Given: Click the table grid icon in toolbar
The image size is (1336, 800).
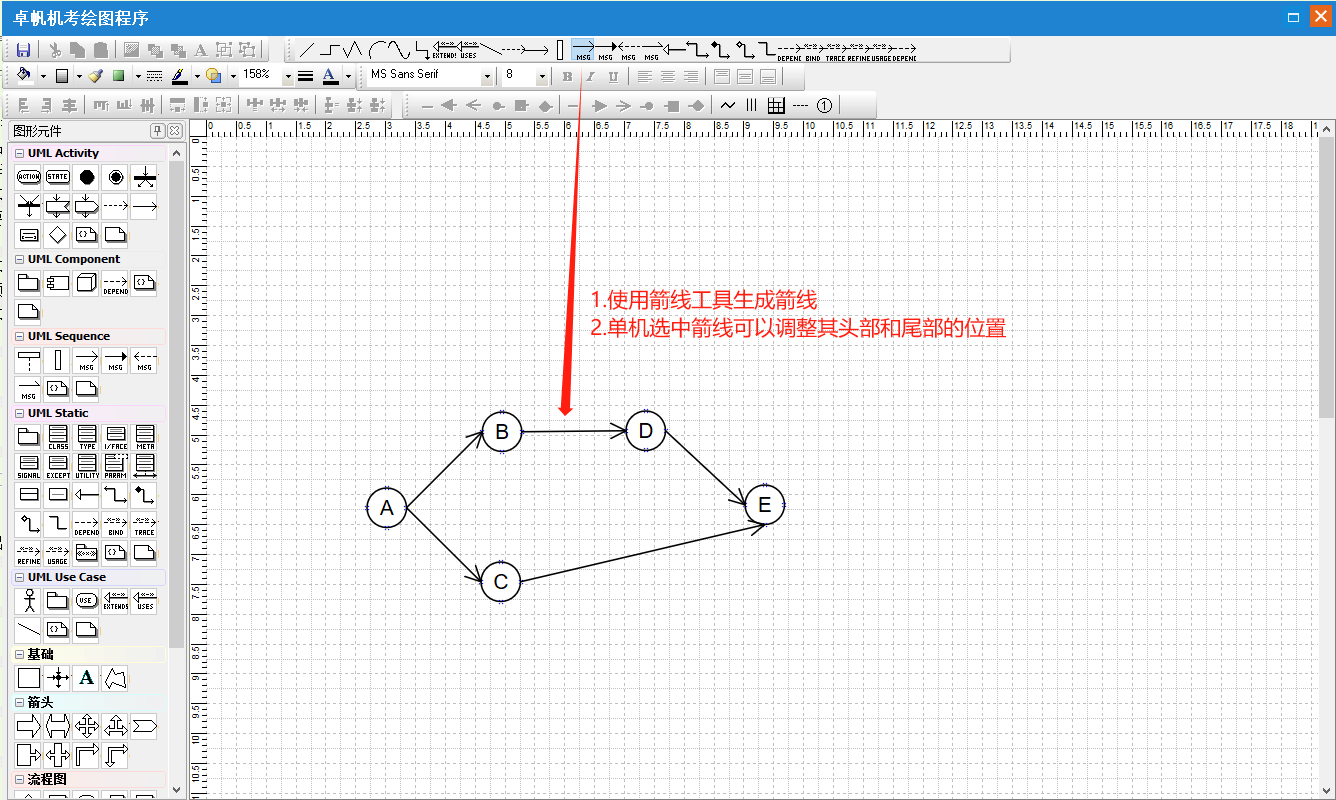Looking at the screenshot, I should pos(776,105).
